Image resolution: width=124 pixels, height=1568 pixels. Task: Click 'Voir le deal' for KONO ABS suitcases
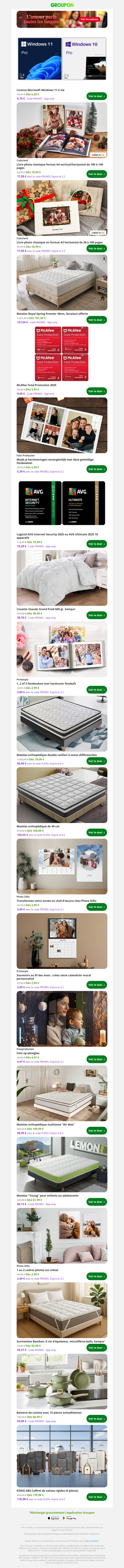click(x=96, y=1496)
